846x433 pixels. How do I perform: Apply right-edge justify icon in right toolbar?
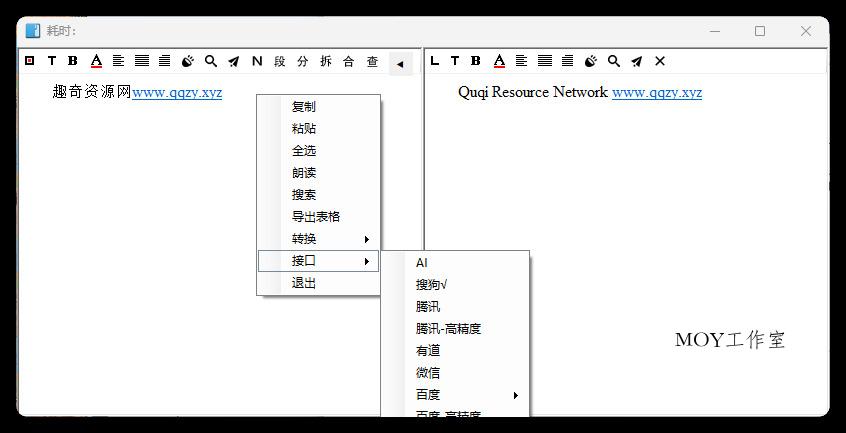tap(568, 61)
